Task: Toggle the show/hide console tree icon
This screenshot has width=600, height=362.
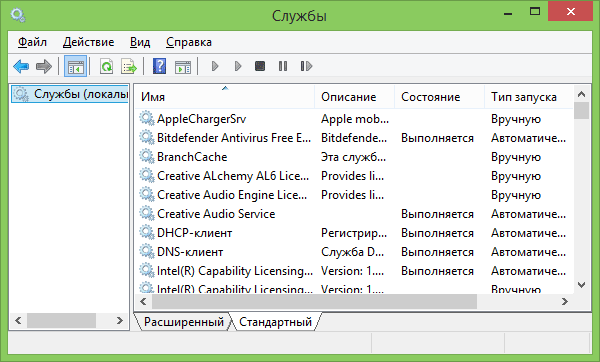Action: click(75, 67)
